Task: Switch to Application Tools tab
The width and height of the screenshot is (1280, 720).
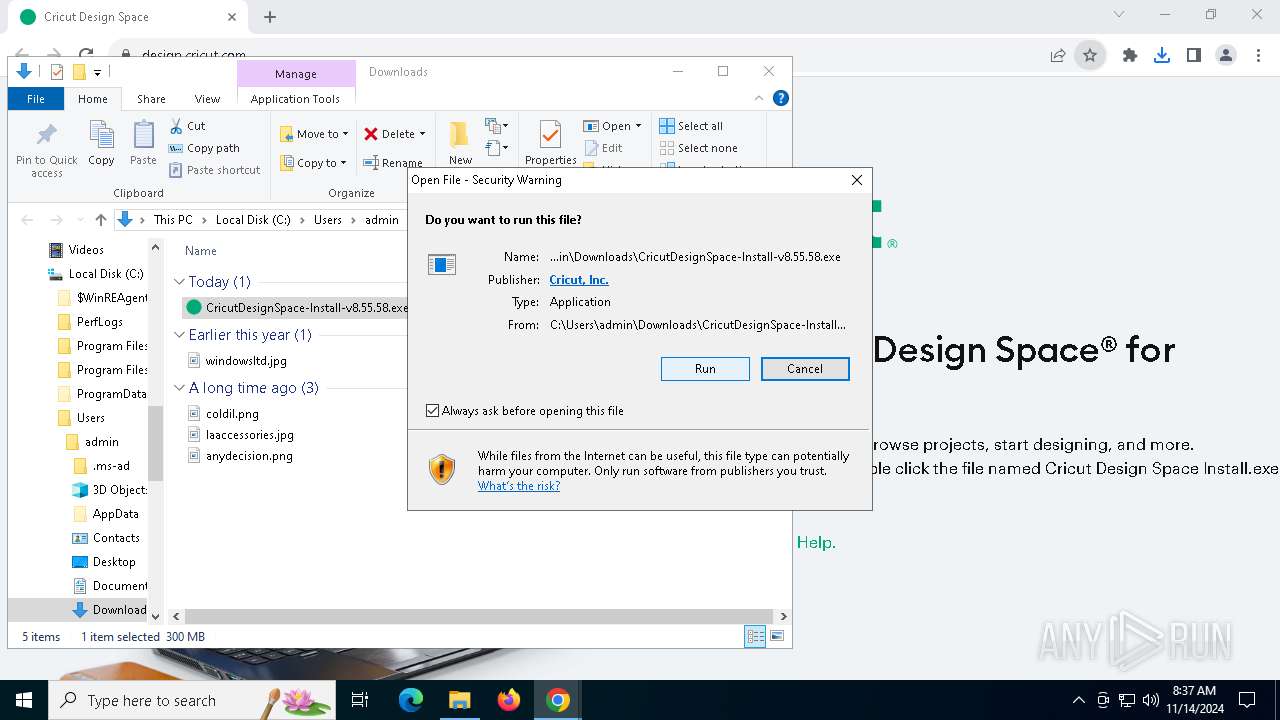Action: pyautogui.click(x=295, y=99)
